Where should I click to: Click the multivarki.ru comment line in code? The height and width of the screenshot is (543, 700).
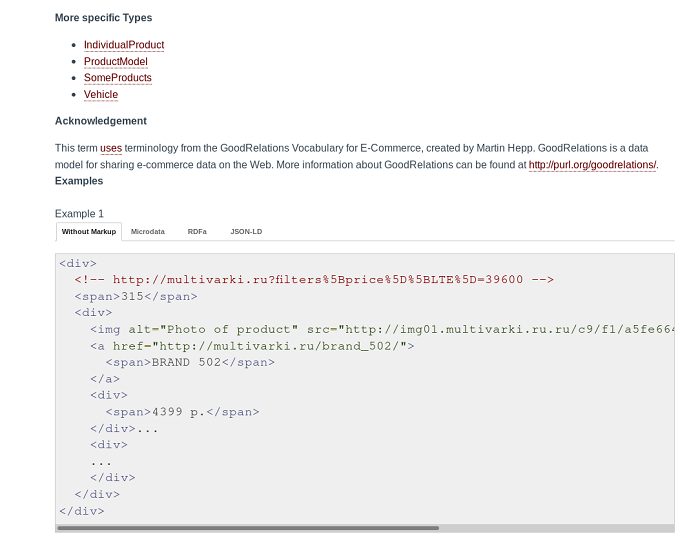313,280
